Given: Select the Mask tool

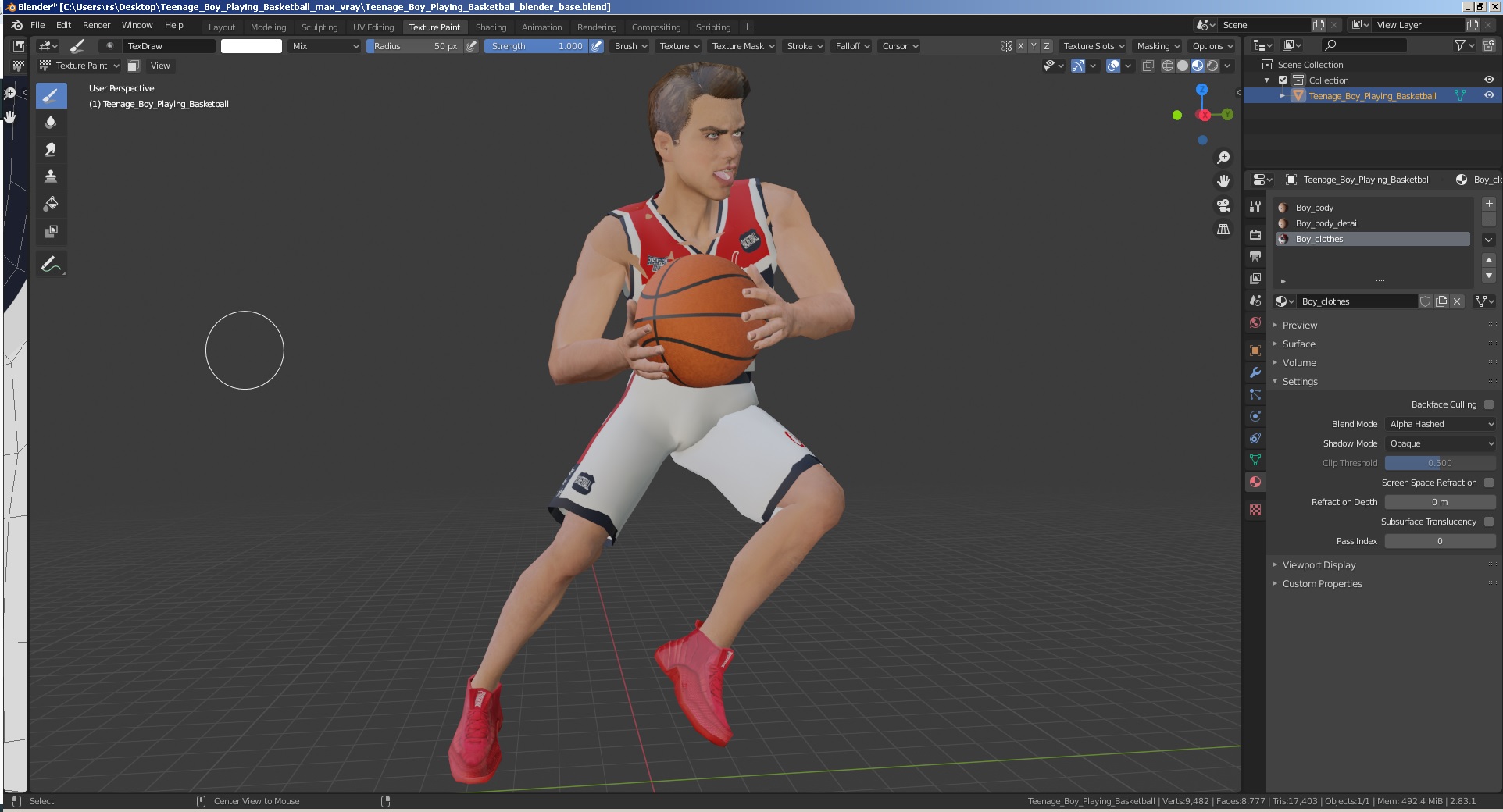Looking at the screenshot, I should (x=51, y=231).
